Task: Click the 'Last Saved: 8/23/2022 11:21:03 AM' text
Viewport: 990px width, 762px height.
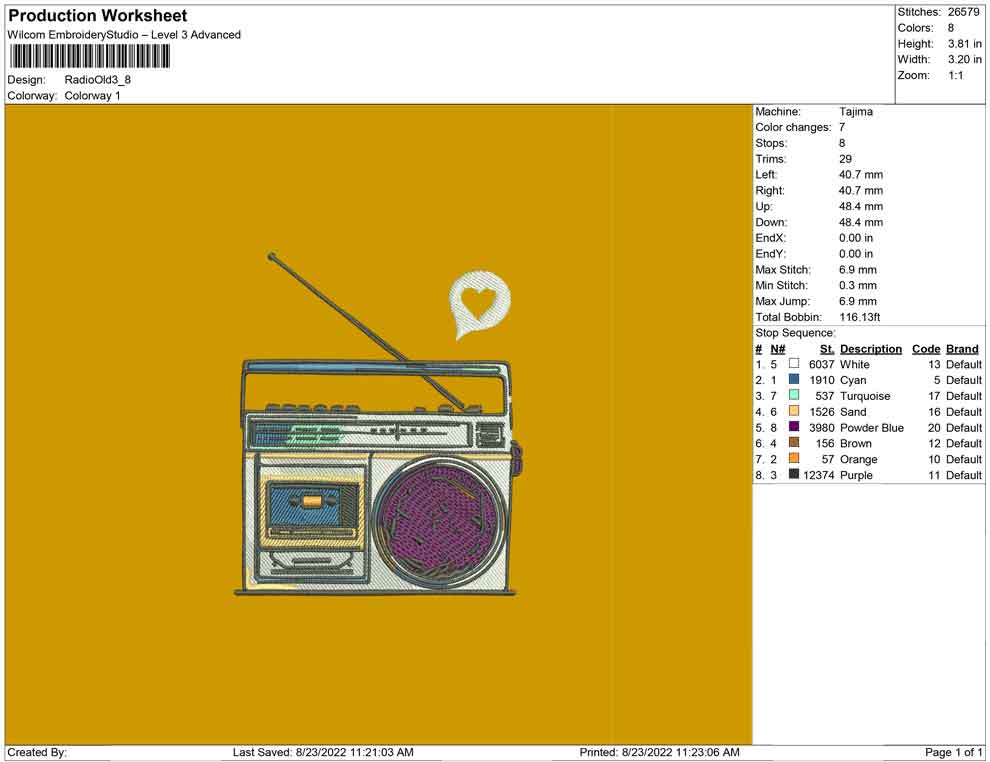Action: [323, 752]
